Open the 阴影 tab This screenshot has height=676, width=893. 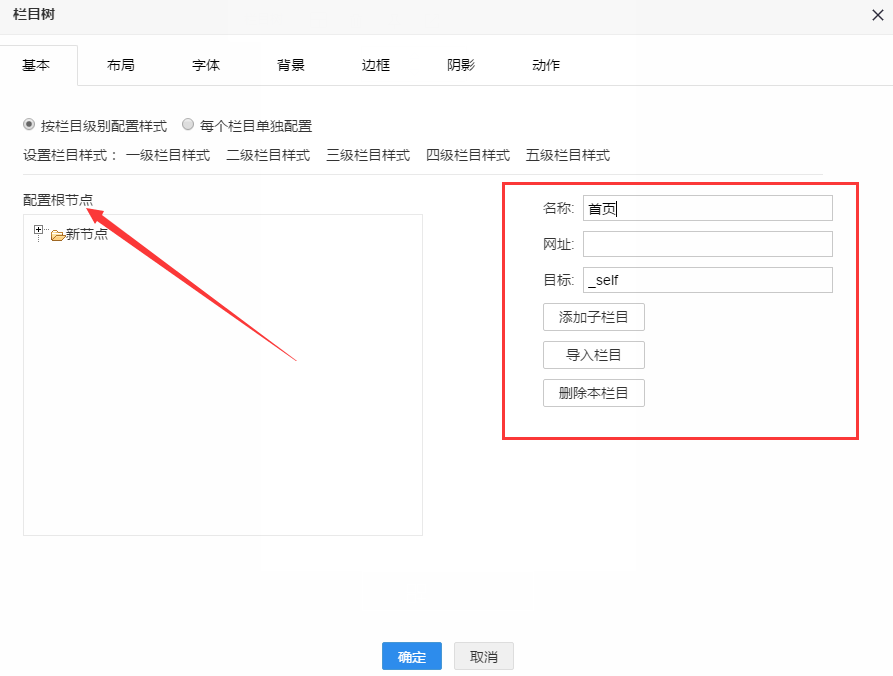pos(461,65)
